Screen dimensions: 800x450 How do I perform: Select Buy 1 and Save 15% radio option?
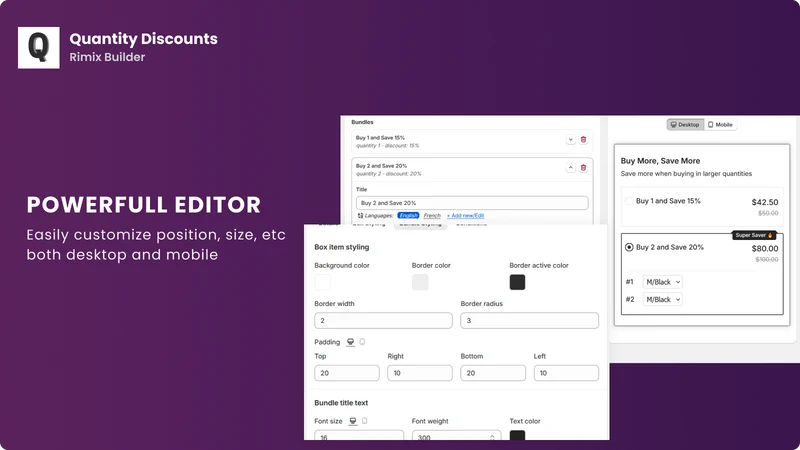coord(629,201)
